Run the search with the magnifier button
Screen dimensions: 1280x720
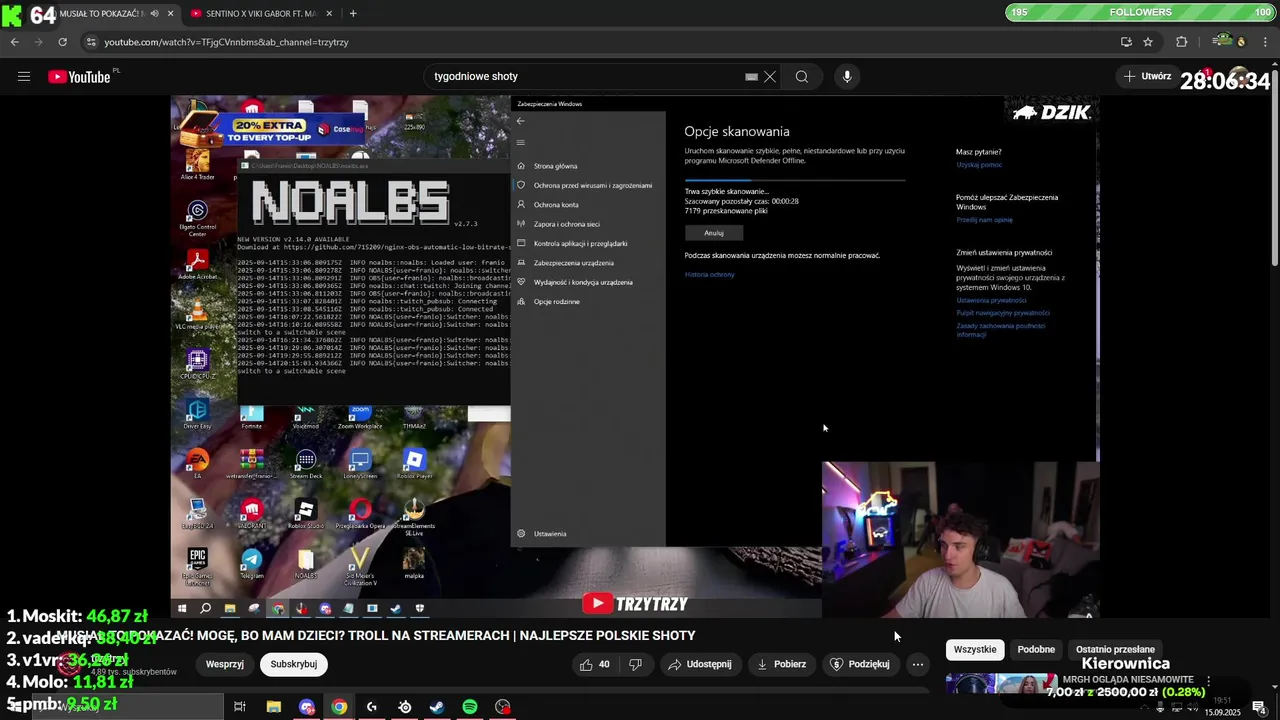tap(802, 76)
